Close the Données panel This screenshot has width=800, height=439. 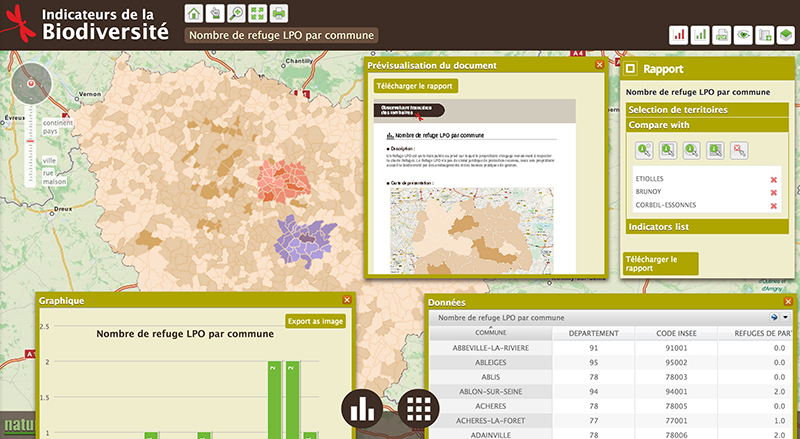788,302
